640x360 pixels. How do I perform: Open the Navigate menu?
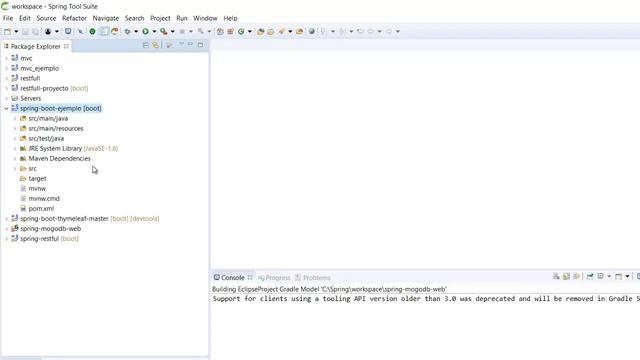106,18
